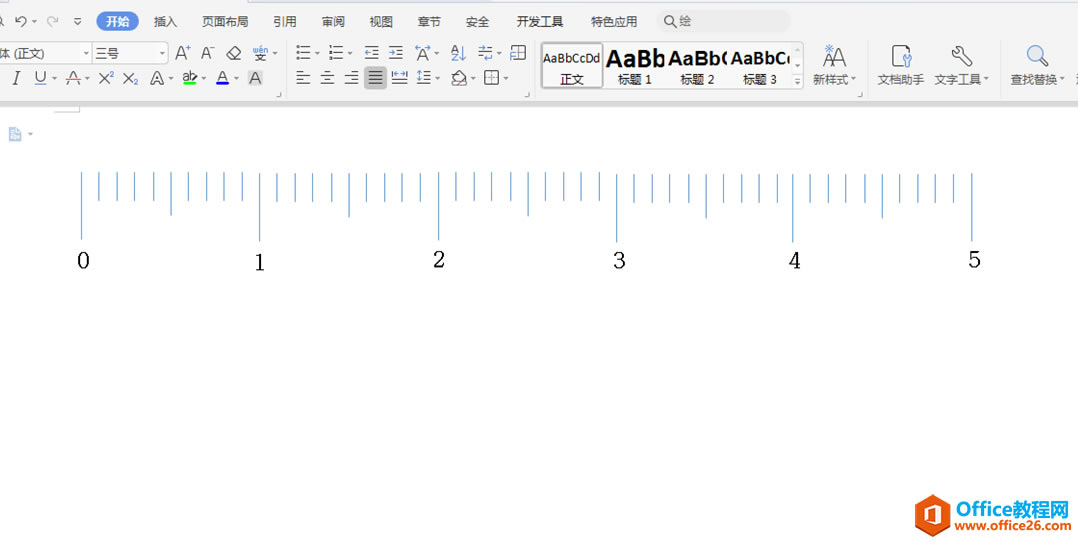Align text left

(x=303, y=78)
